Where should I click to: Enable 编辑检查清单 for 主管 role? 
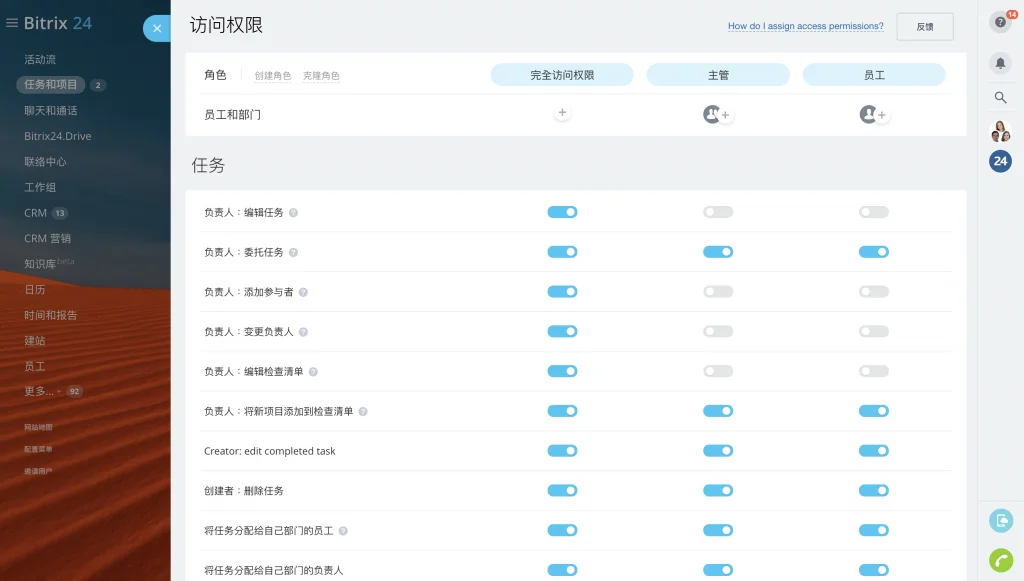point(718,371)
